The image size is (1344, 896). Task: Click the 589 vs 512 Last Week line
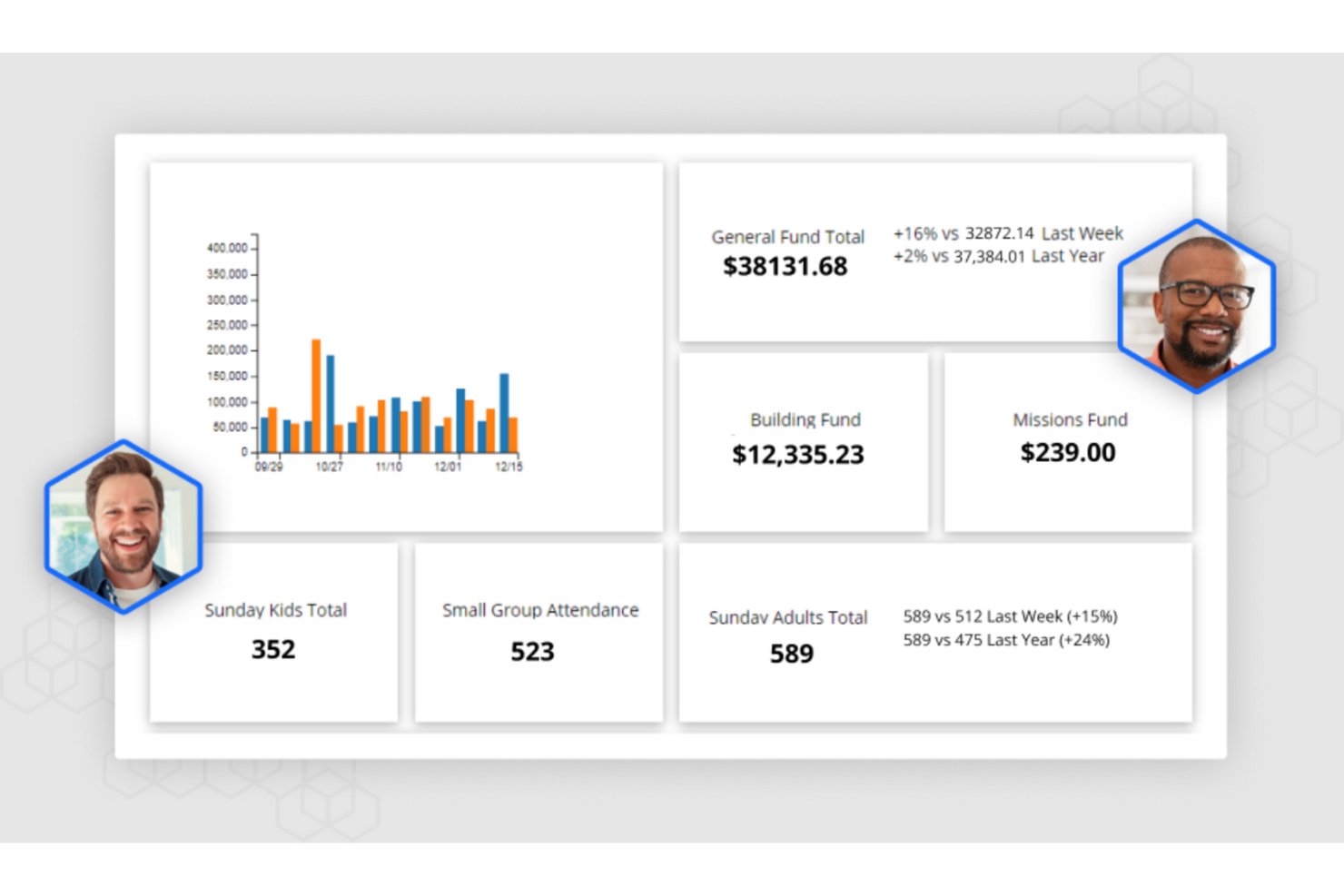click(1010, 616)
